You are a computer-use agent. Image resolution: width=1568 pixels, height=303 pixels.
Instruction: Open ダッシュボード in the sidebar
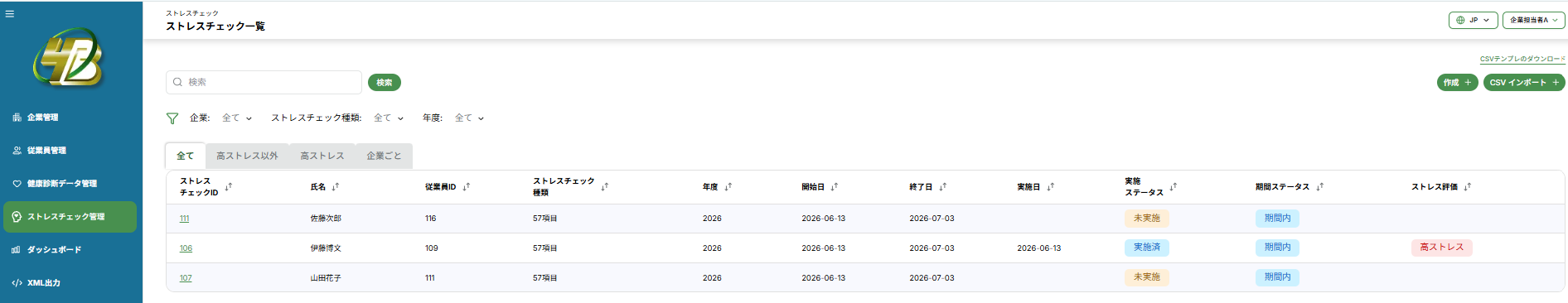[70, 250]
